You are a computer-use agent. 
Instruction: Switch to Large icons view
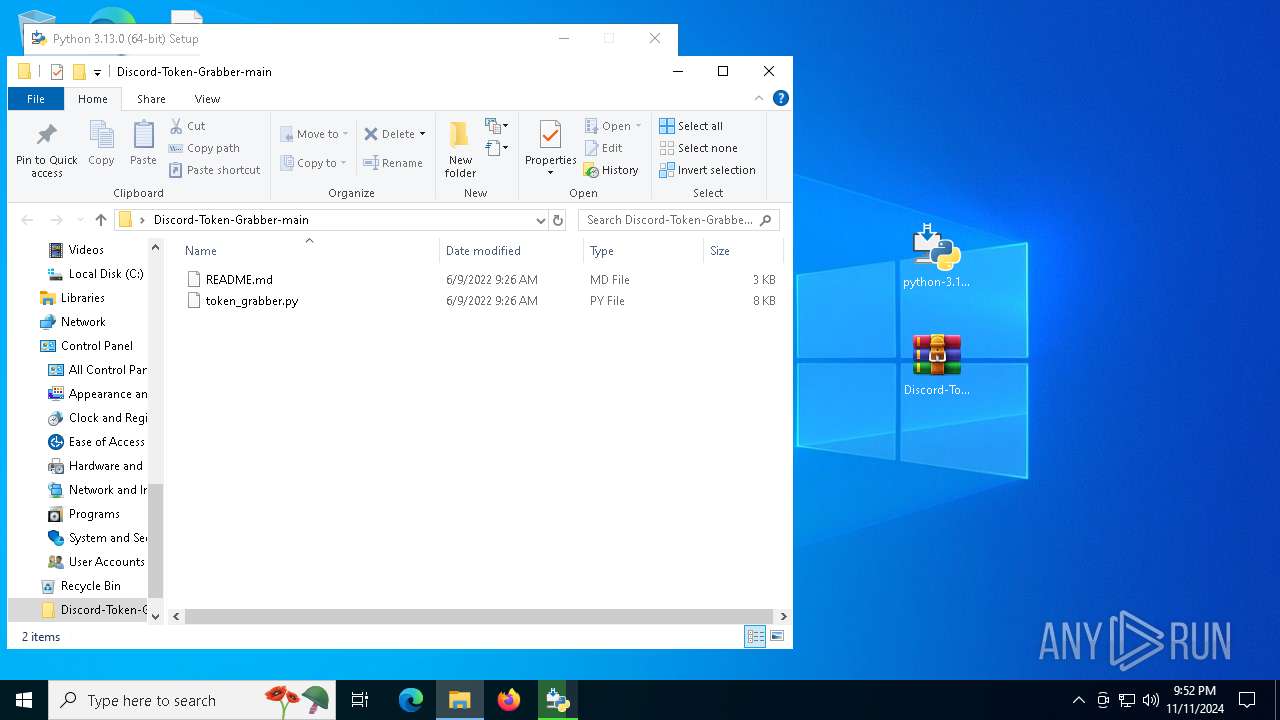[x=777, y=636]
